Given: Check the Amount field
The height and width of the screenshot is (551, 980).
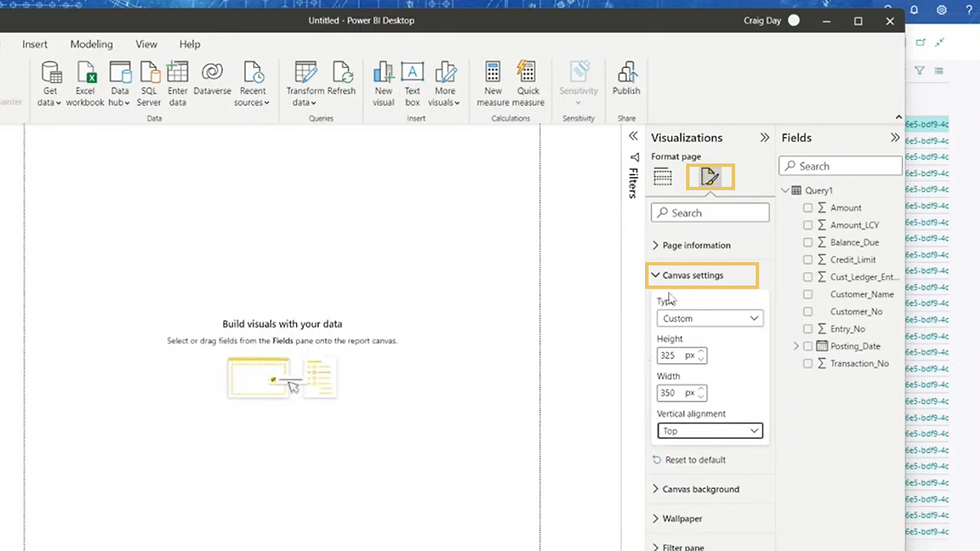Looking at the screenshot, I should [808, 207].
